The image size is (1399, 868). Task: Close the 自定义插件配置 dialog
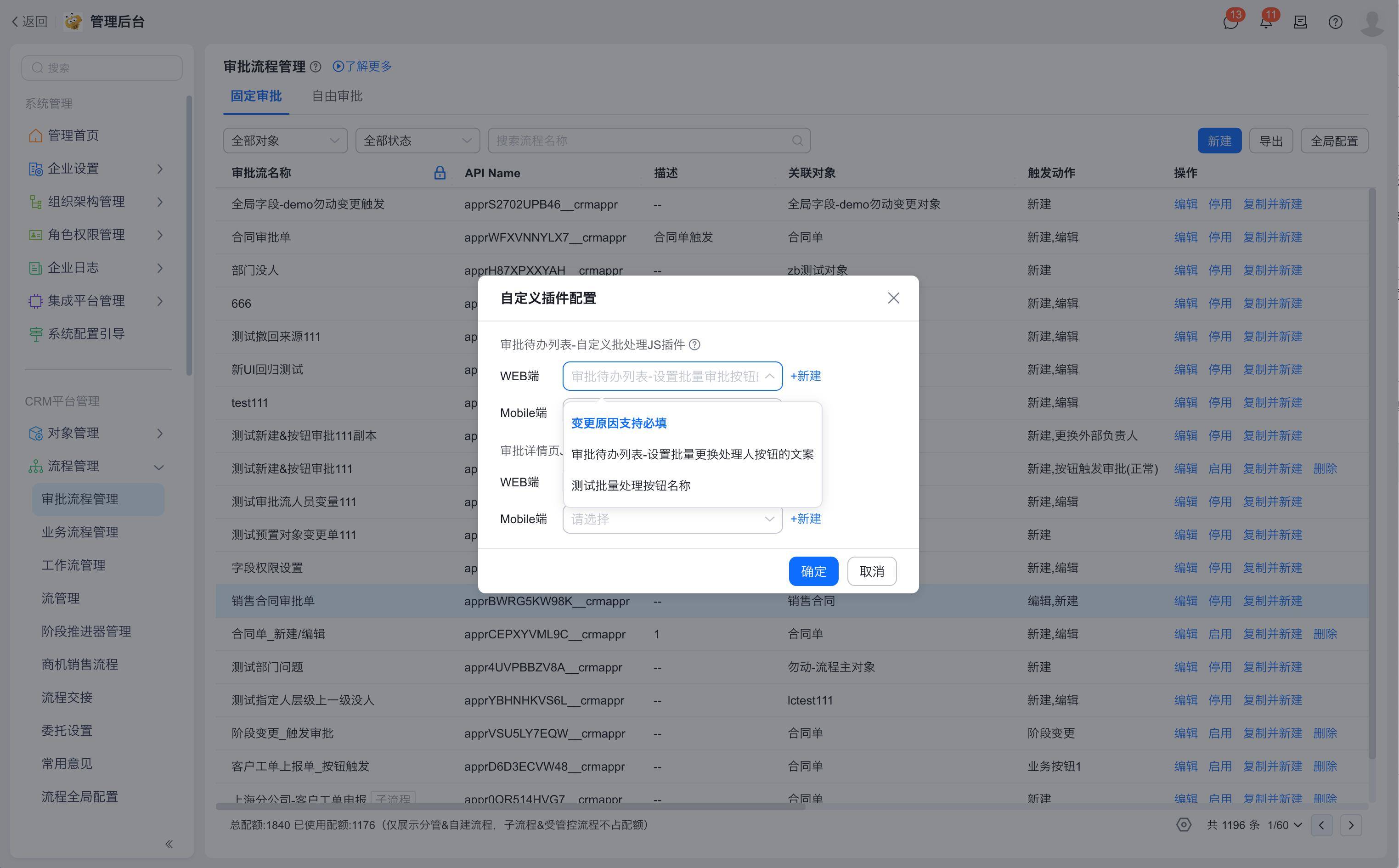tap(893, 298)
